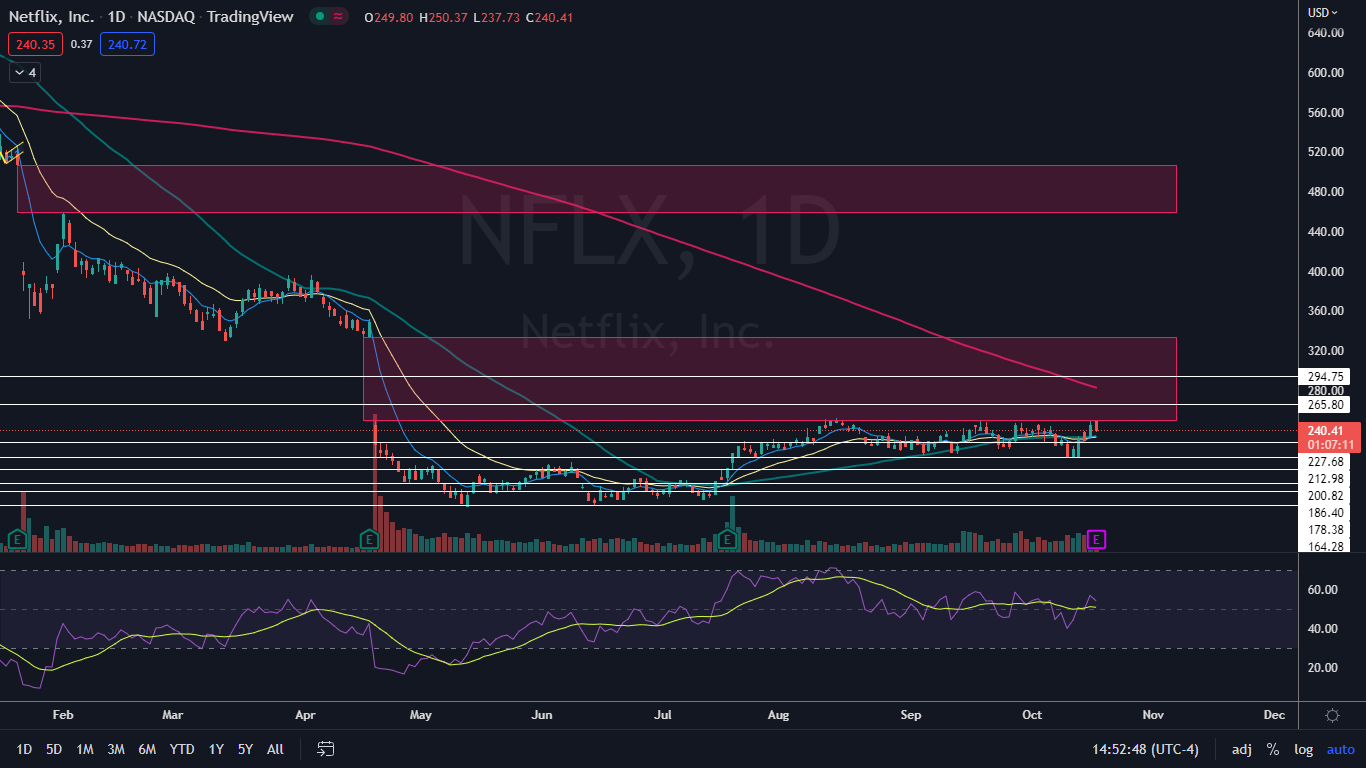Toggle percent scale mode
This screenshot has width=1366, height=768.
point(1273,749)
